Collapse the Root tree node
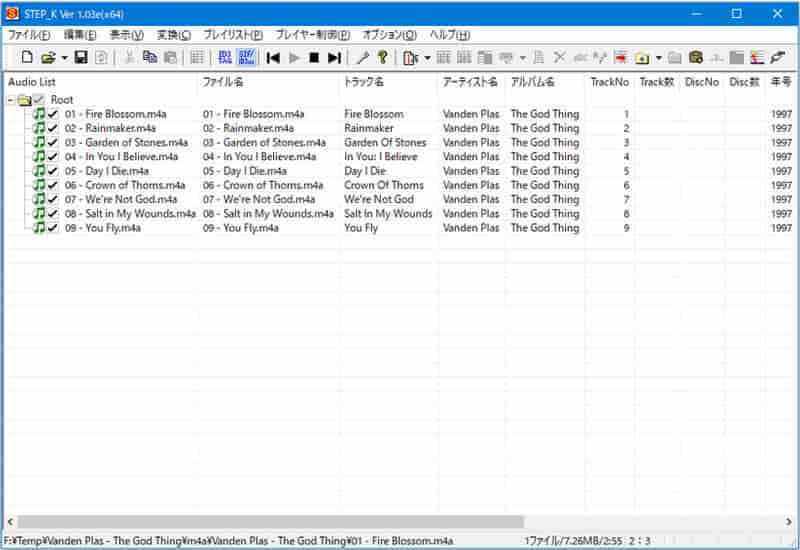 tap(10, 100)
